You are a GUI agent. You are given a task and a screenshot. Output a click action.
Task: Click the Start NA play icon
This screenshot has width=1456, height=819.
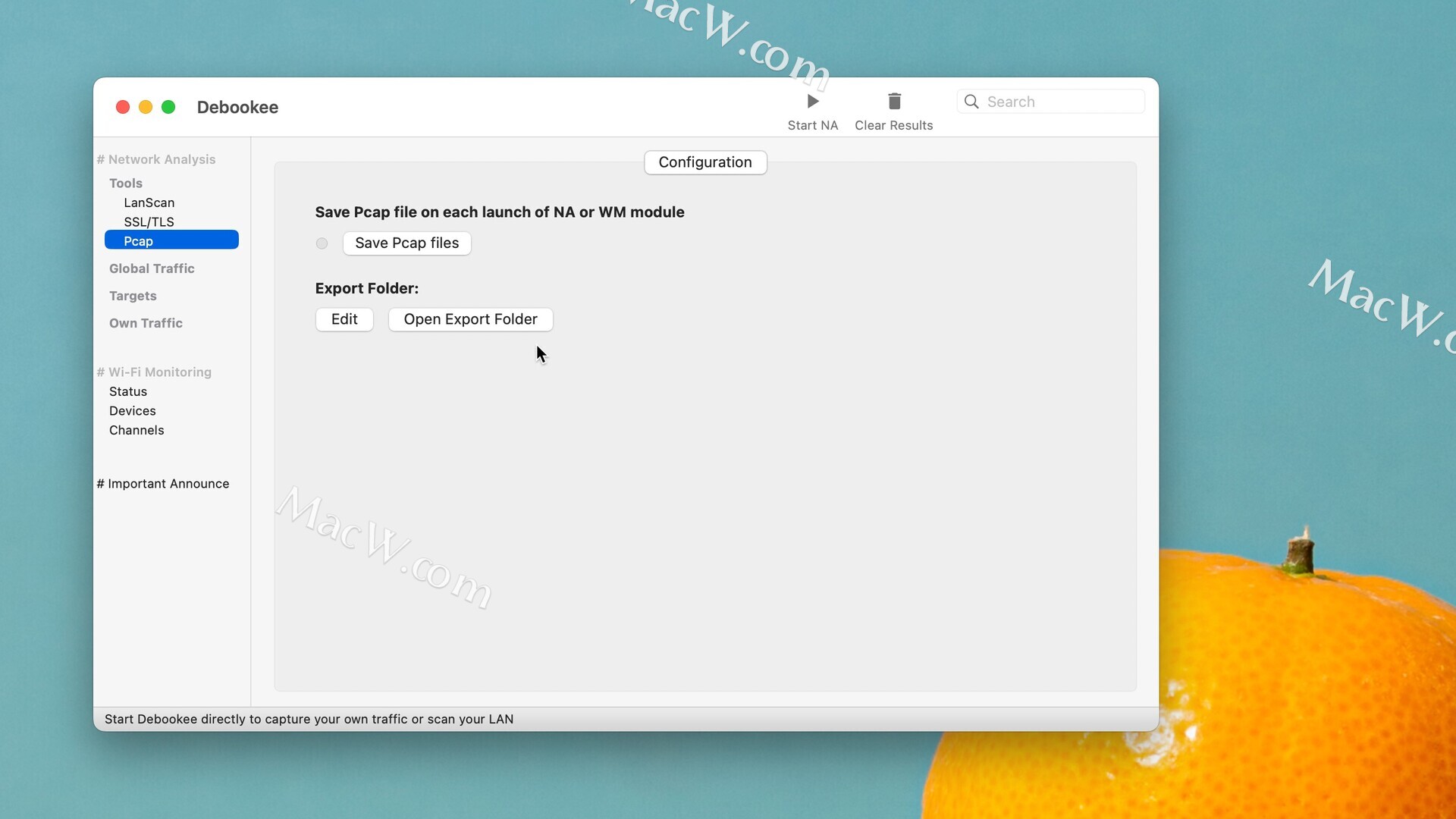(x=813, y=102)
